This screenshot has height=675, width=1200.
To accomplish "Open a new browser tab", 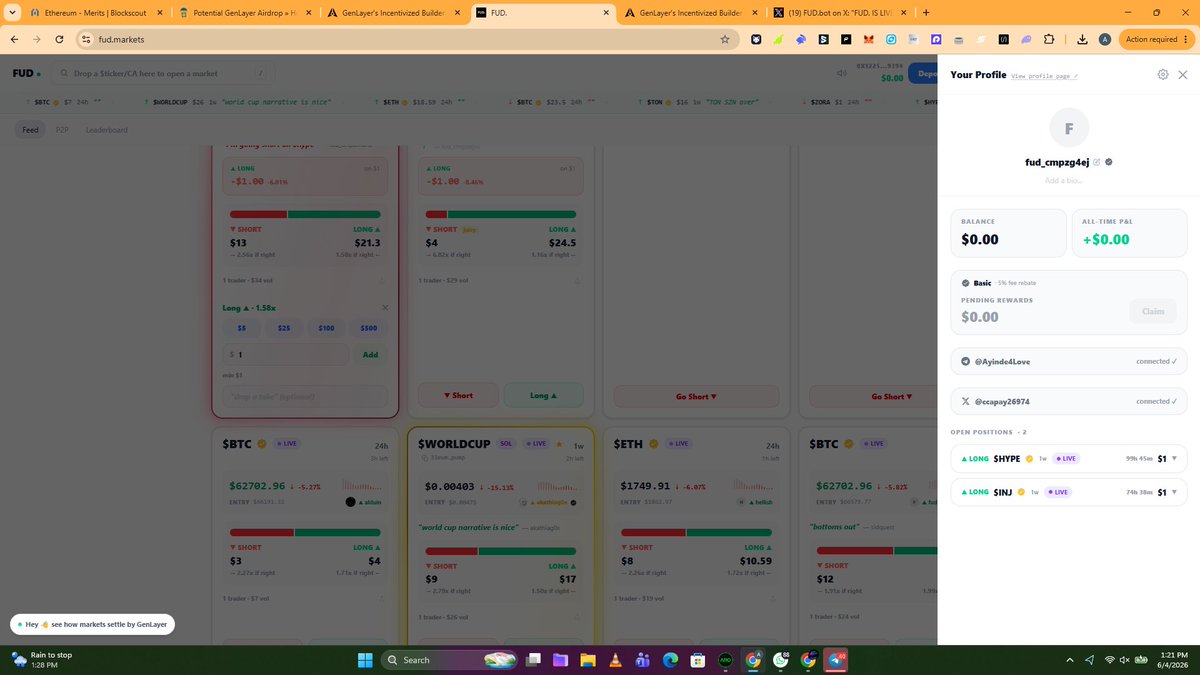I will pos(926,12).
